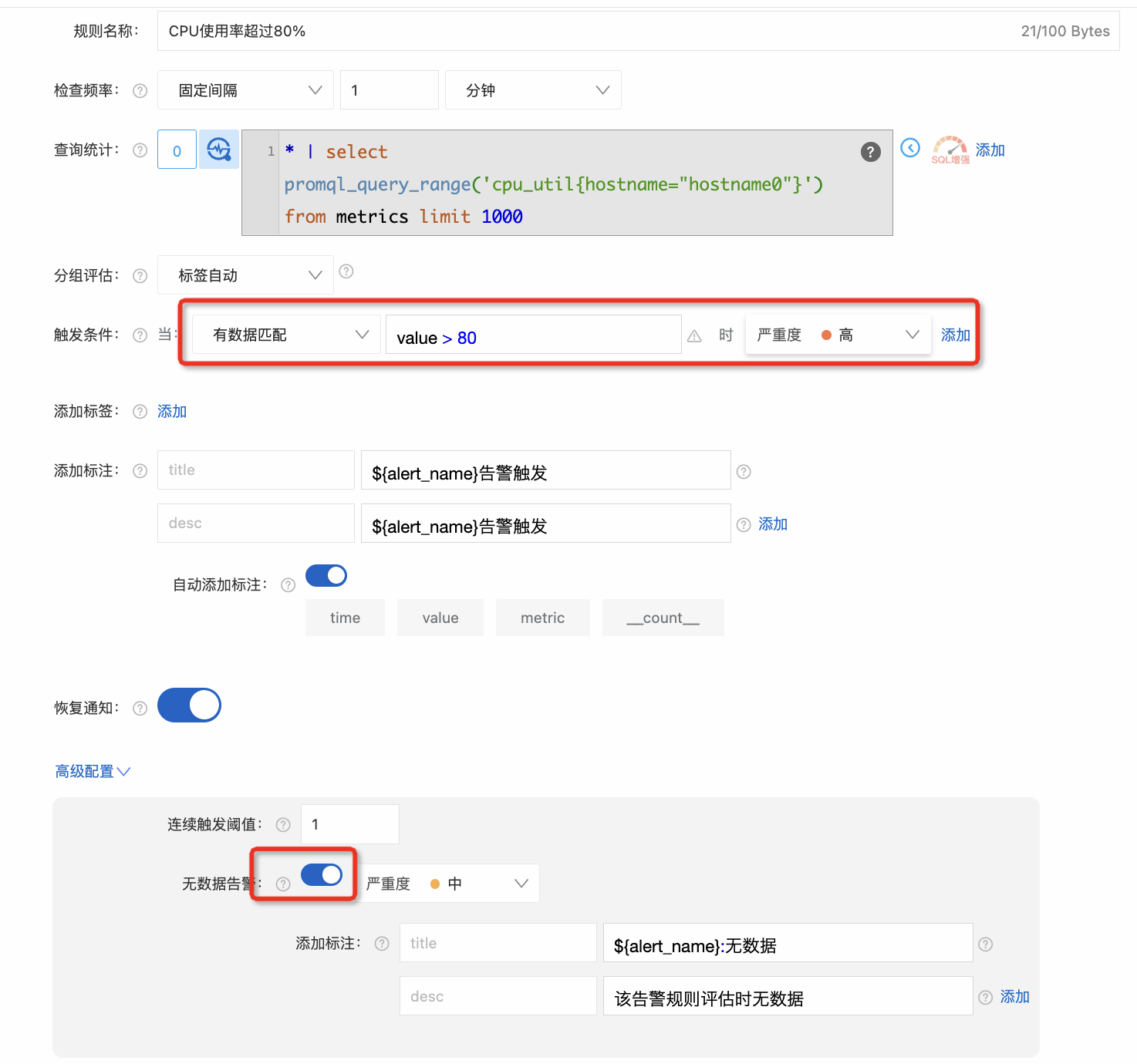The image size is (1137, 1064).
Task: Open the 有数据匹配 trigger condition dropdown
Action: click(286, 335)
